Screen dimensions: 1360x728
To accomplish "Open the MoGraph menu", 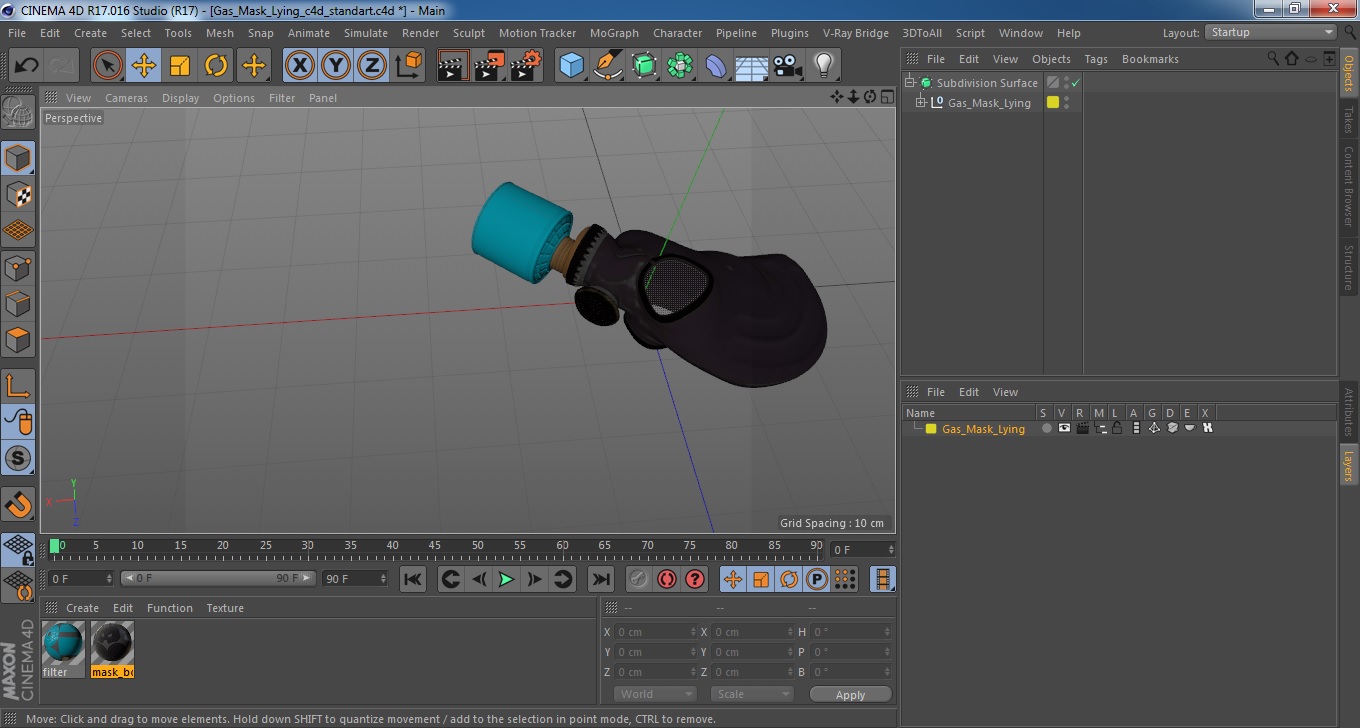I will [x=614, y=33].
